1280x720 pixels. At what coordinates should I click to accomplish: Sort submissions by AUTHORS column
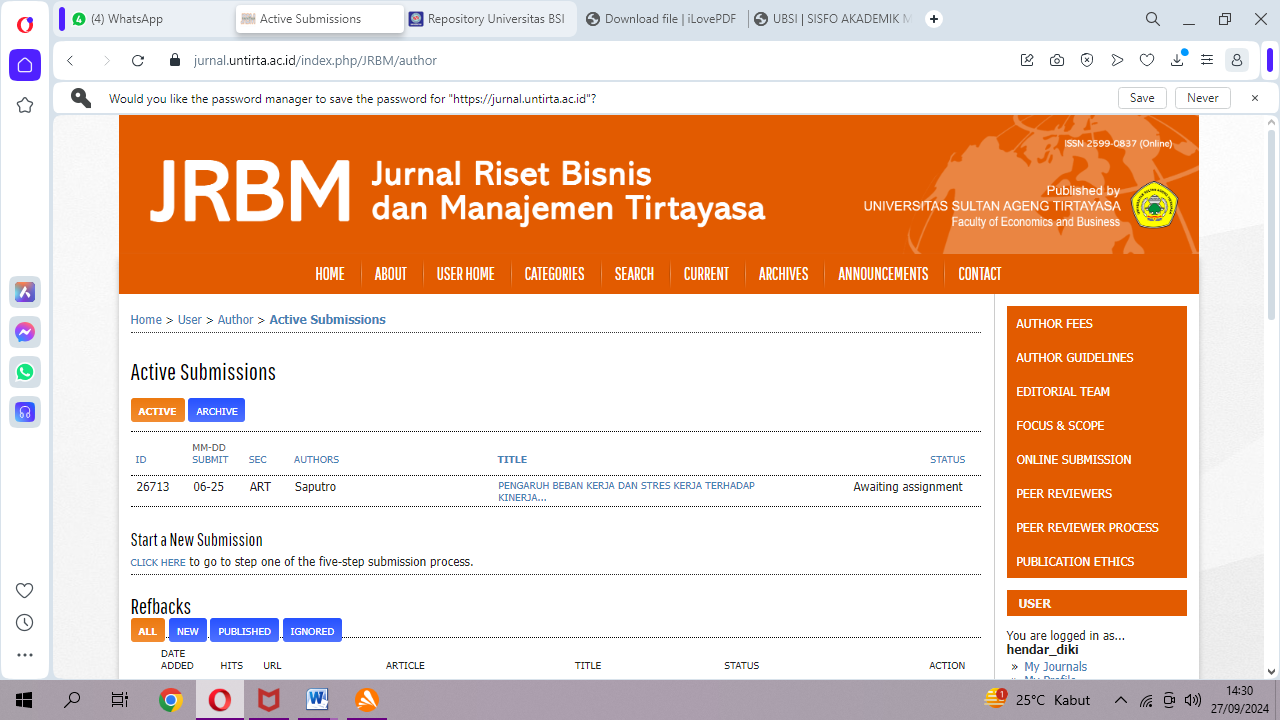click(x=316, y=460)
